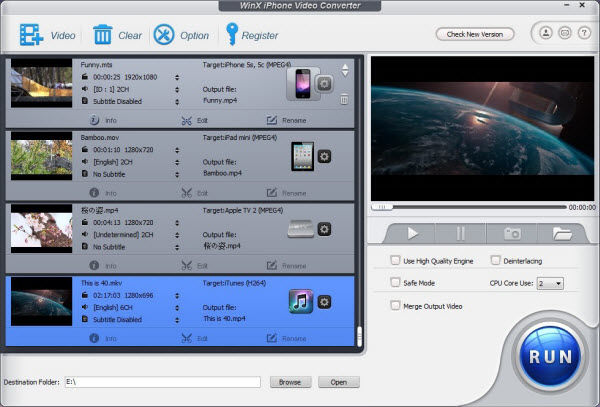Change the [Undetermined] 2CH audio selector
600x407 pixels.
pos(177,235)
